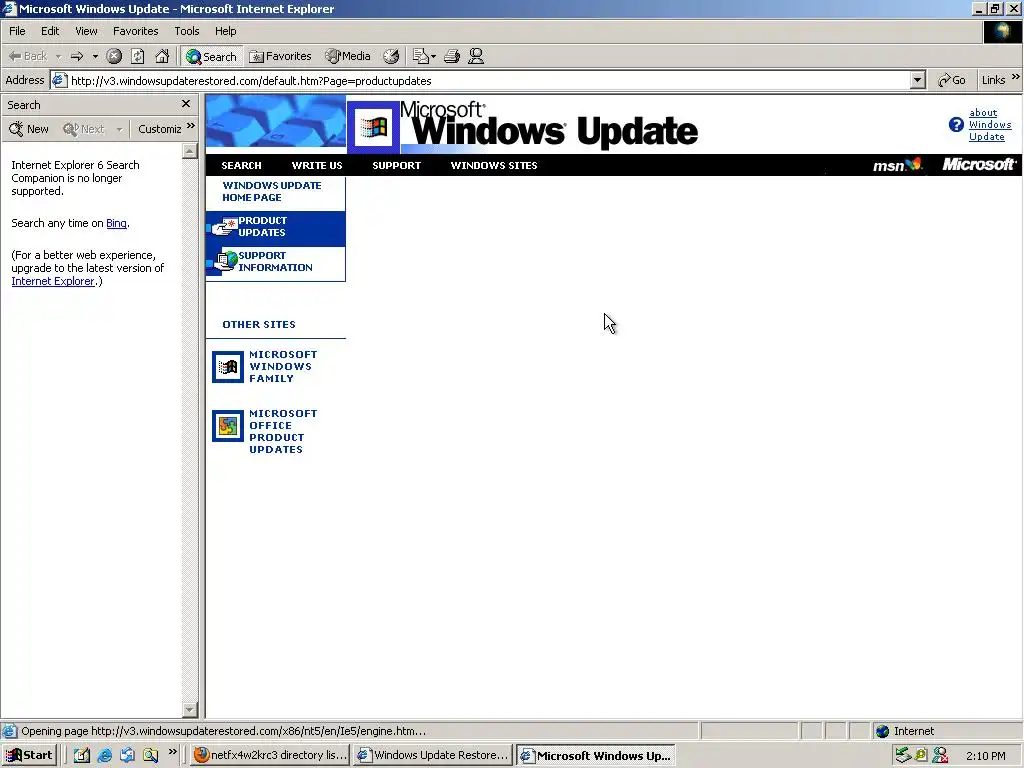The image size is (1024, 768).
Task: Open the File menu
Action: [x=17, y=31]
